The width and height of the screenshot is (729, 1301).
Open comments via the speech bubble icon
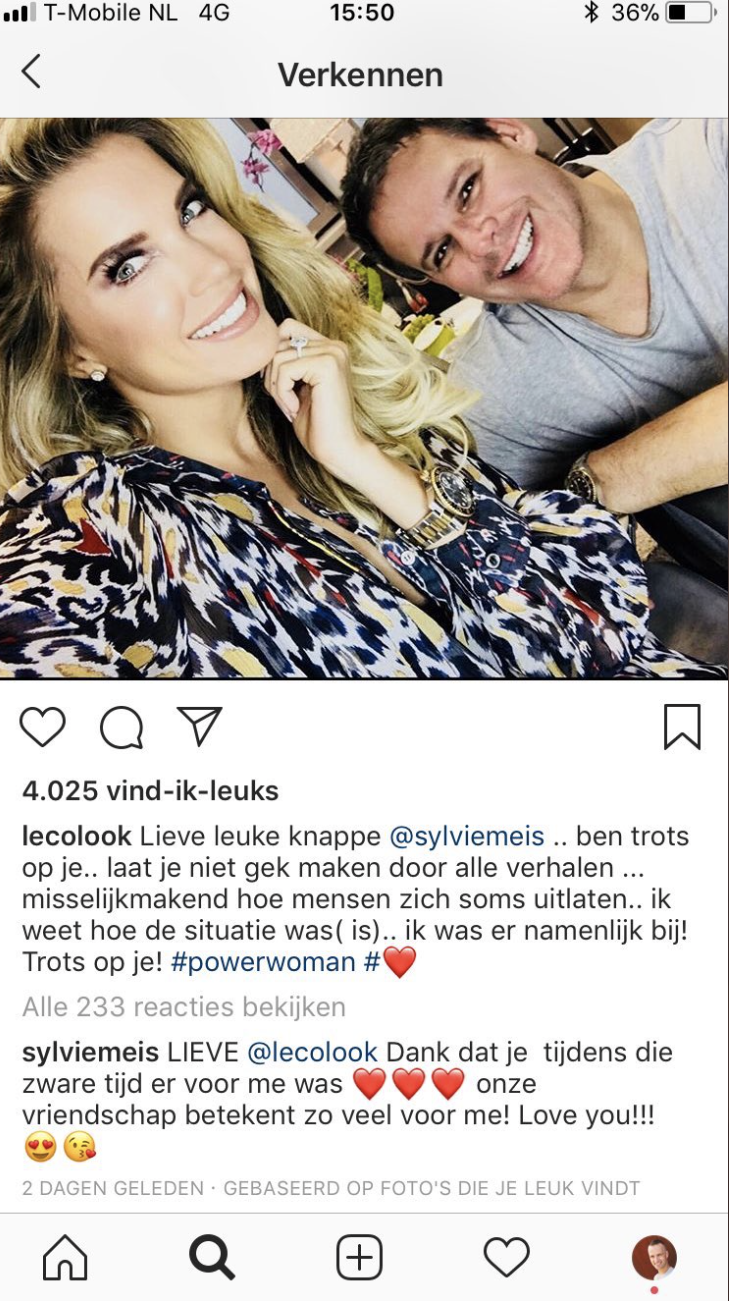click(x=121, y=727)
